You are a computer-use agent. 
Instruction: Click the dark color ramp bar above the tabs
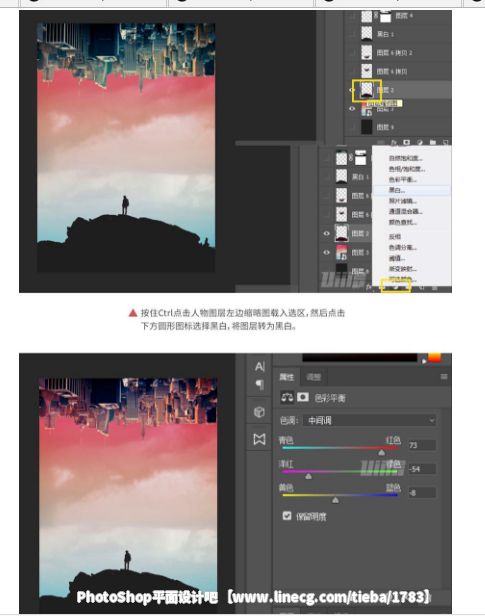click(359, 357)
